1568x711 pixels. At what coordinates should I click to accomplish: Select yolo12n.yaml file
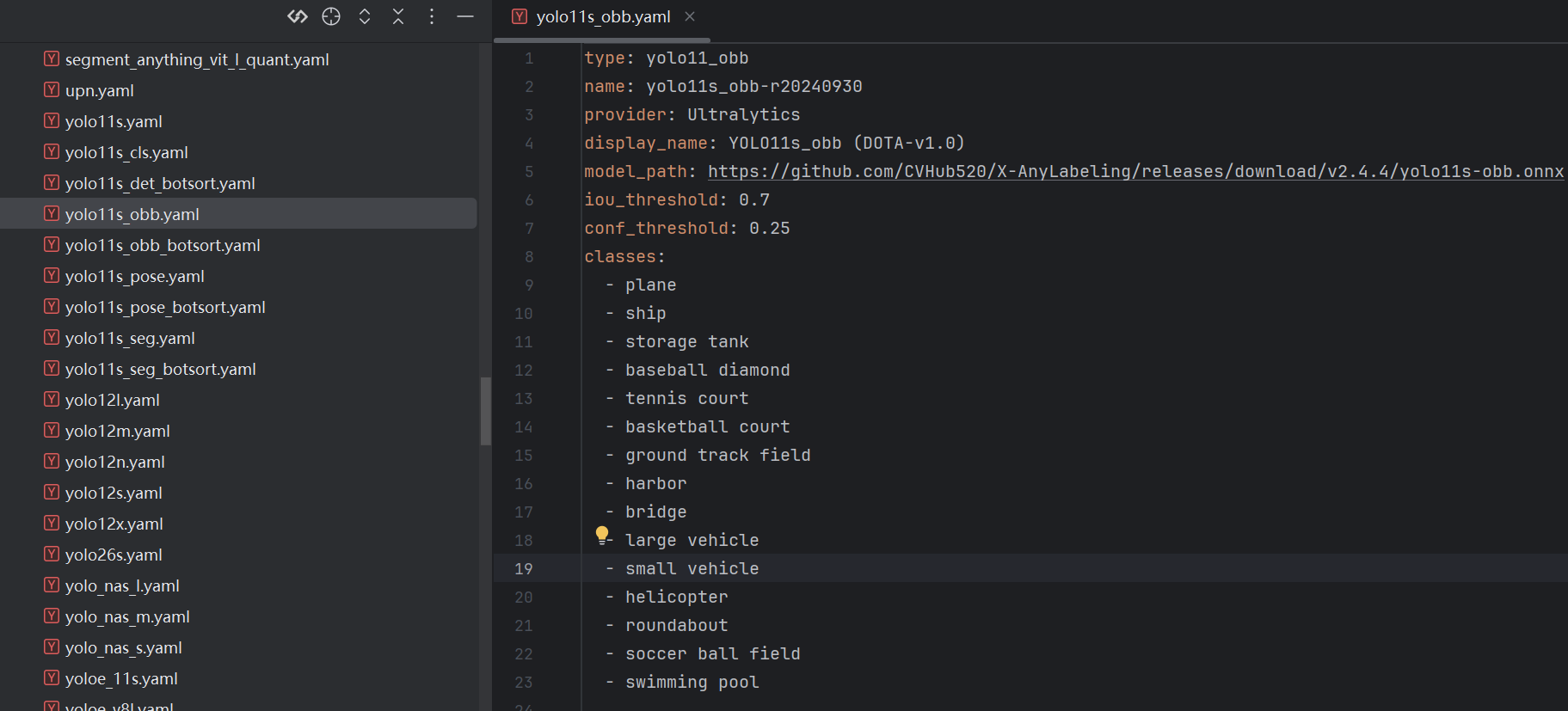[115, 462]
